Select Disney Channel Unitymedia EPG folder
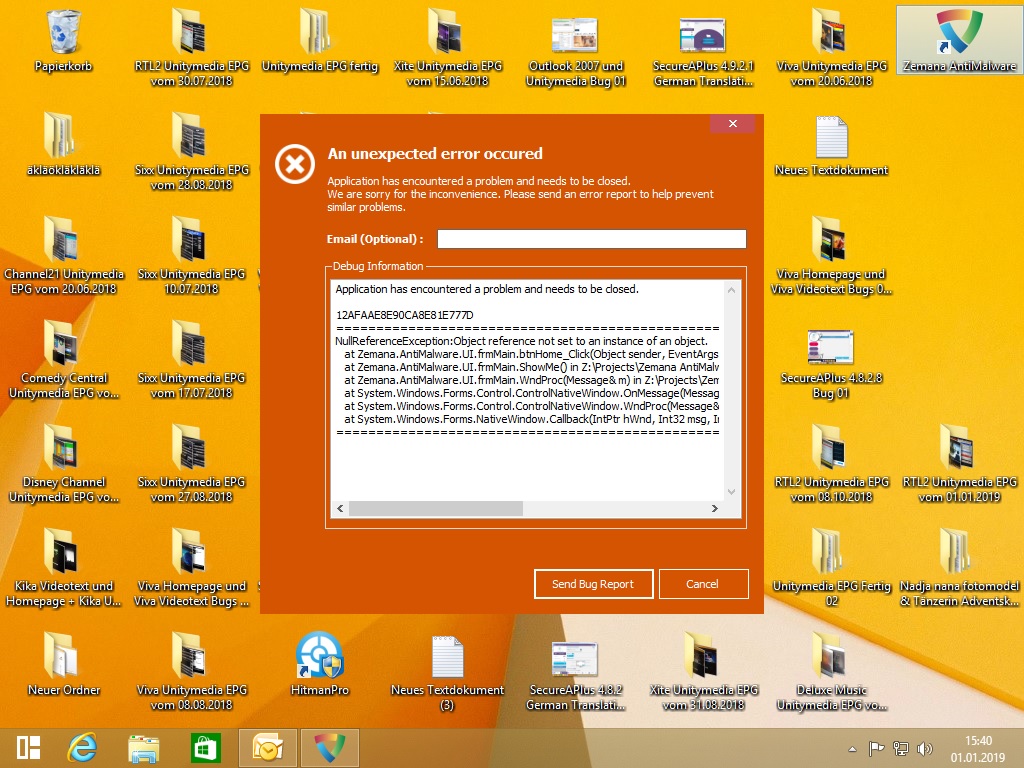Screen dimensions: 1024x768 (63, 463)
